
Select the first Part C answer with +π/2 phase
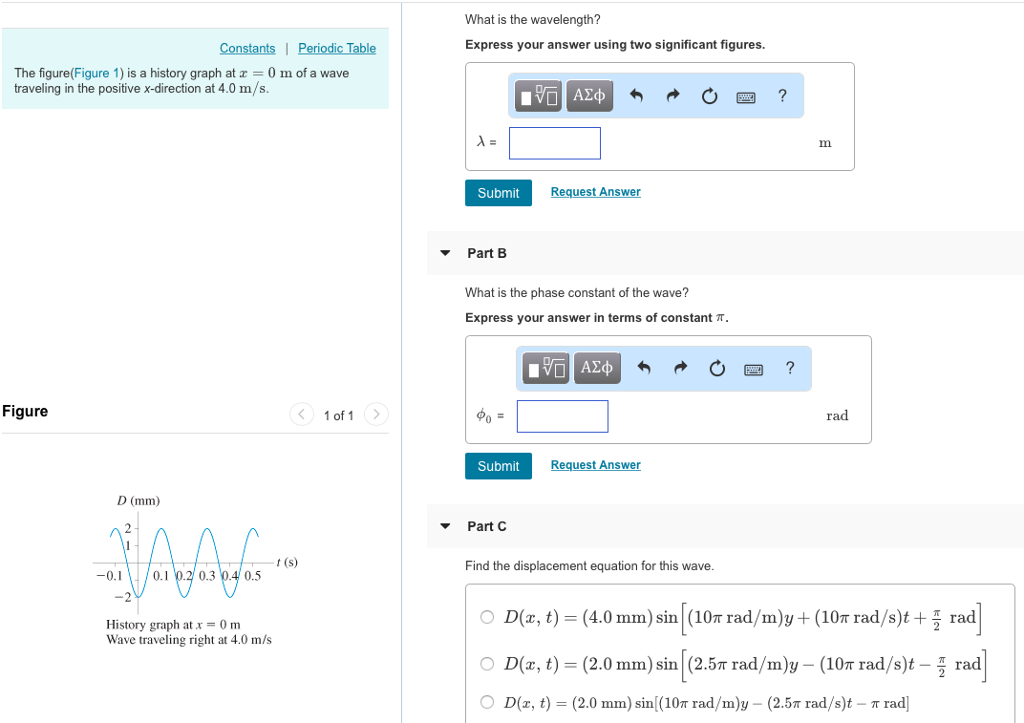[x=487, y=617]
